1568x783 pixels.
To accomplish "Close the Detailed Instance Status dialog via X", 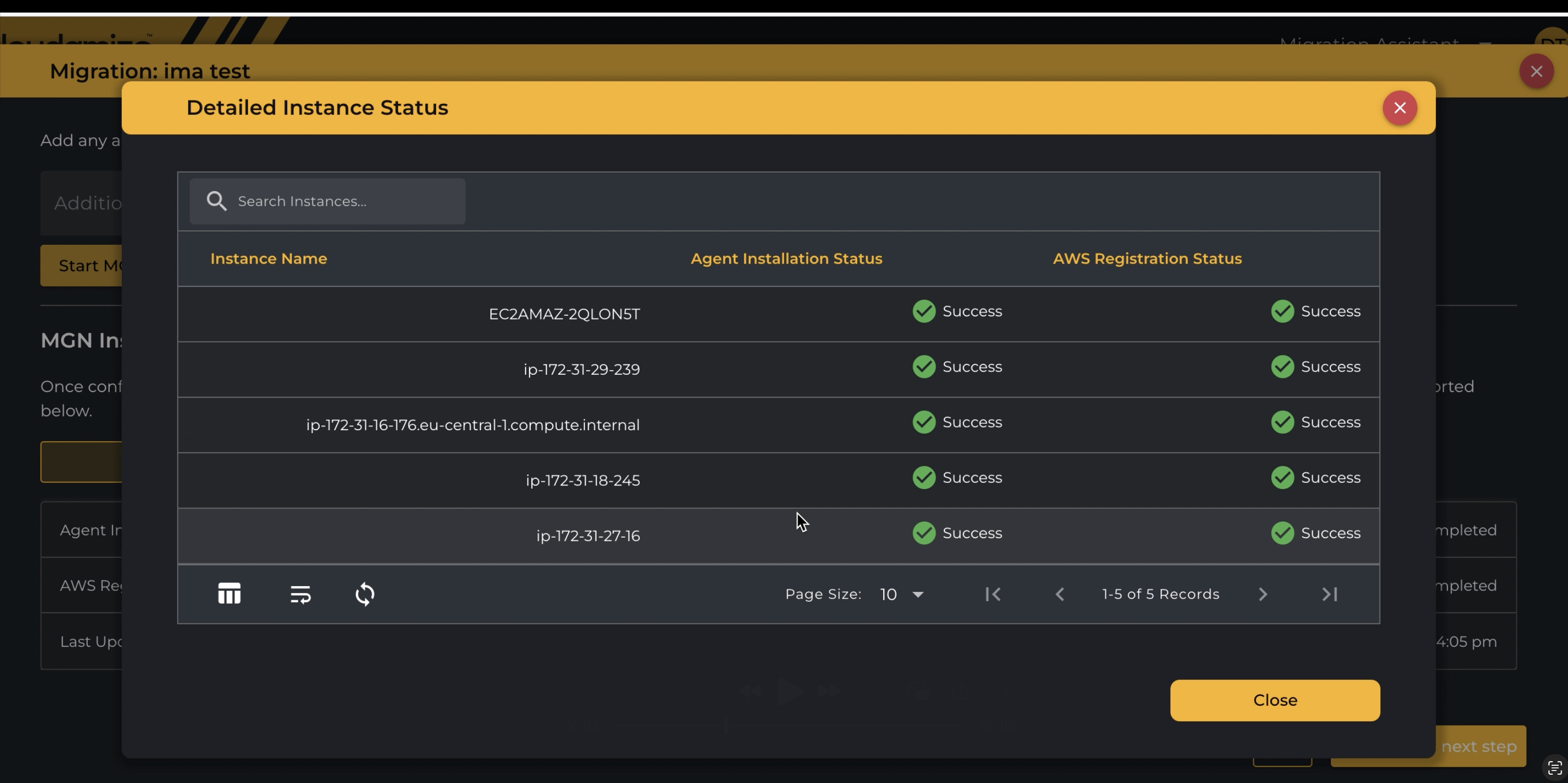I will [1399, 108].
